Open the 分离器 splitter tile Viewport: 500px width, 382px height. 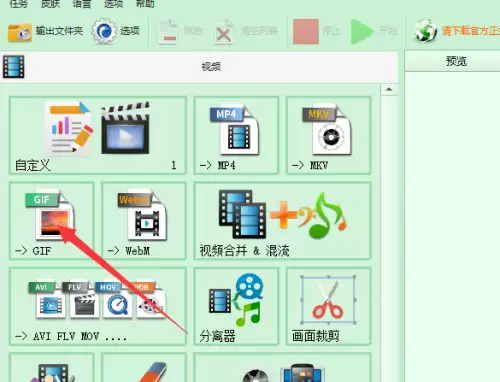236,306
